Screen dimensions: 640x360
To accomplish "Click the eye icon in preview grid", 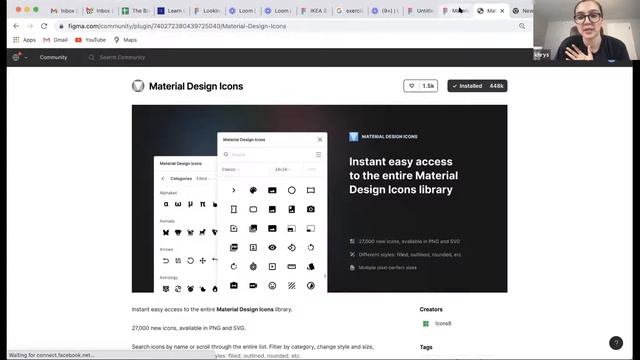I will click(272, 247).
